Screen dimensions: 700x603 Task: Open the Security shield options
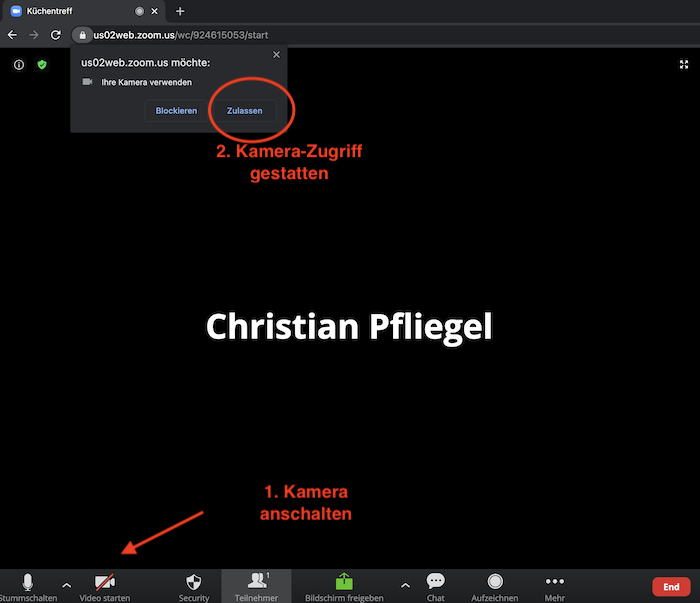194,584
